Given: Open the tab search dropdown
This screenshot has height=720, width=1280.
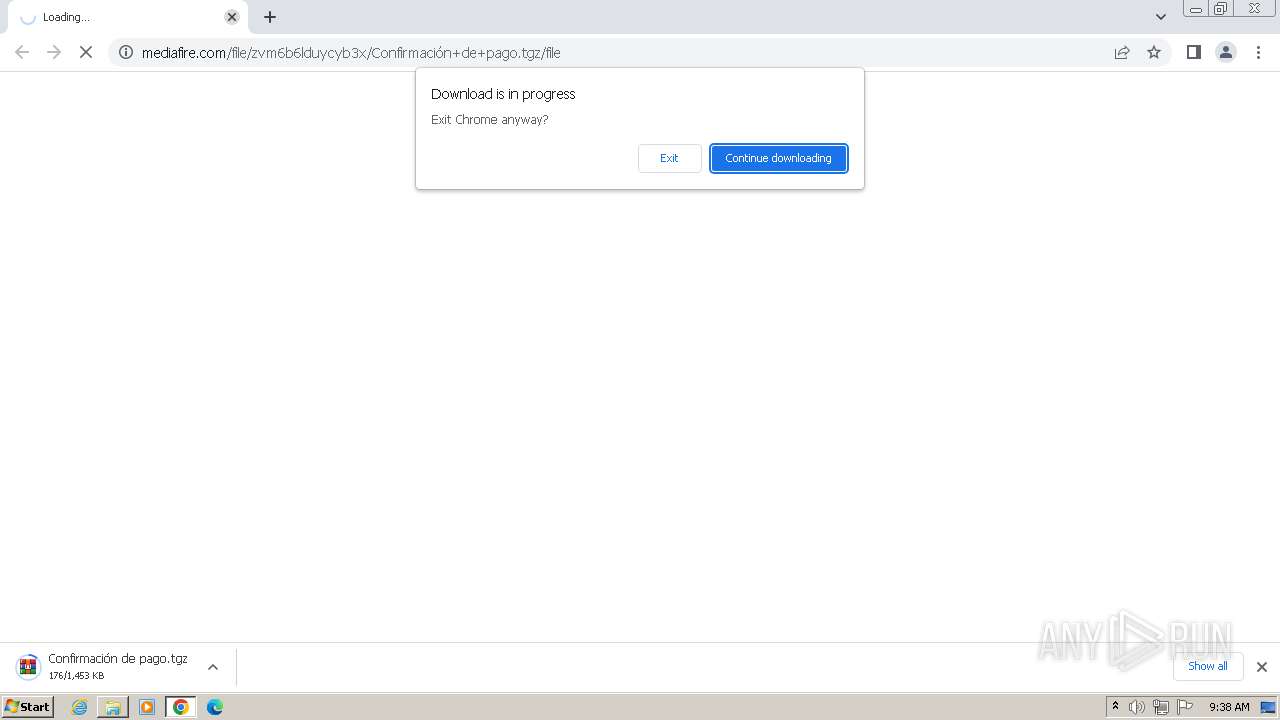Looking at the screenshot, I should coord(1161,17).
